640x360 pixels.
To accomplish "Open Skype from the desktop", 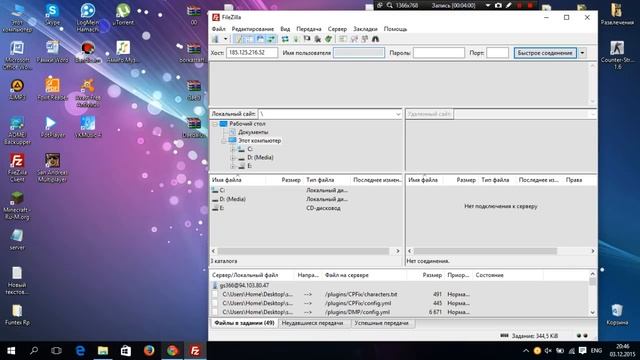I will (x=52, y=14).
